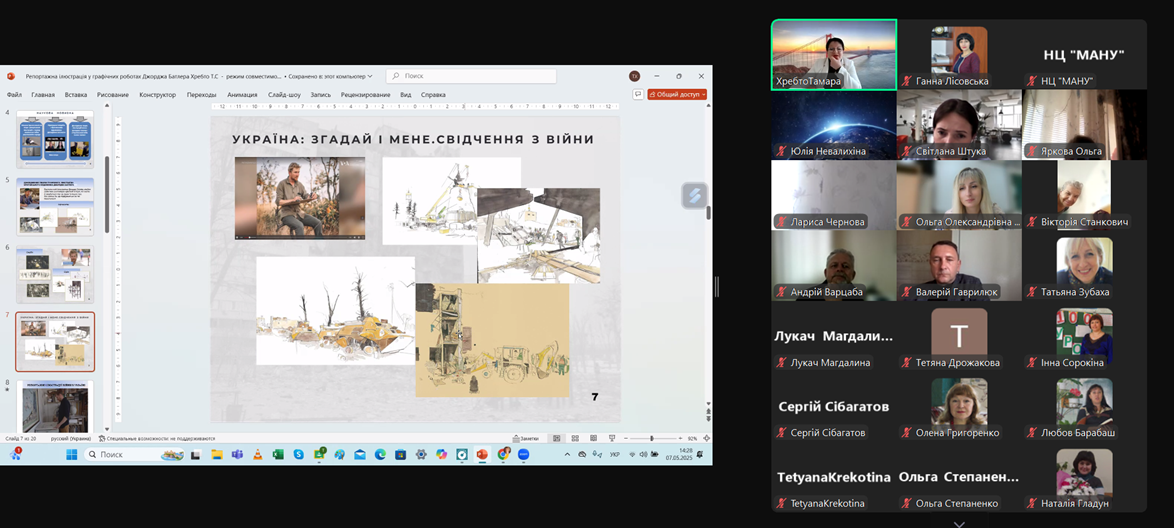Image resolution: width=1174 pixels, height=528 pixels.
Task: Show next participants page chevron
Action: 959,523
